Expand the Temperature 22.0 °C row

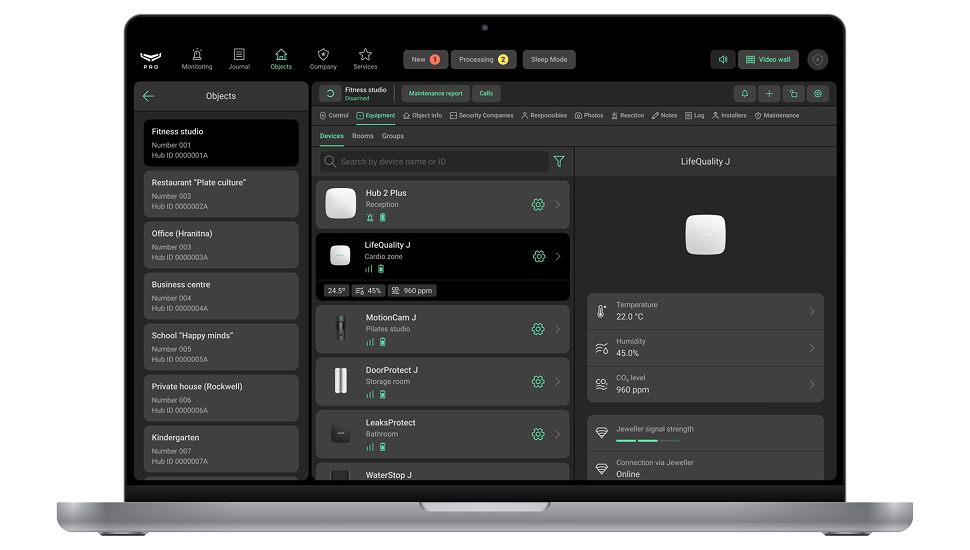pos(705,311)
